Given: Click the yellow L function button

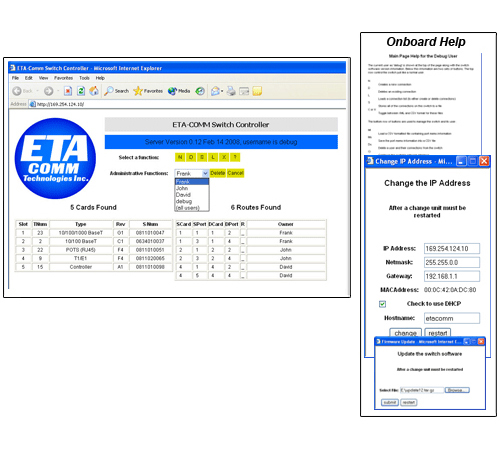Looking at the screenshot, I should click(x=213, y=157).
